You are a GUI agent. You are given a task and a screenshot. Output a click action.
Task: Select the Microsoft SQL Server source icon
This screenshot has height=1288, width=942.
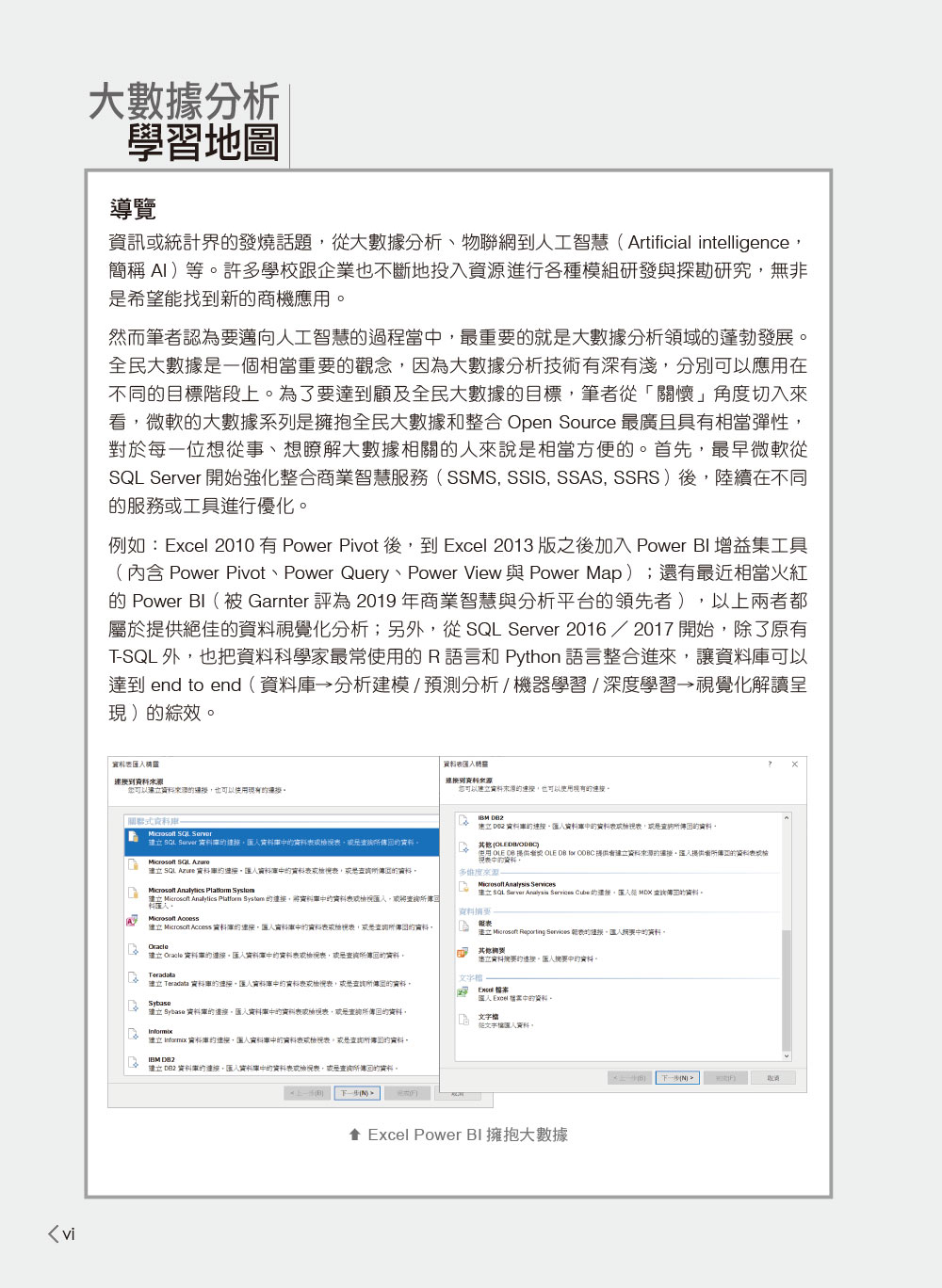pos(134,838)
